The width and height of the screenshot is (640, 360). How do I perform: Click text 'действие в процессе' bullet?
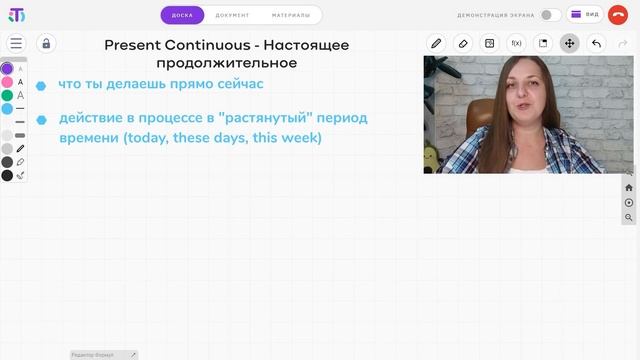point(213,127)
